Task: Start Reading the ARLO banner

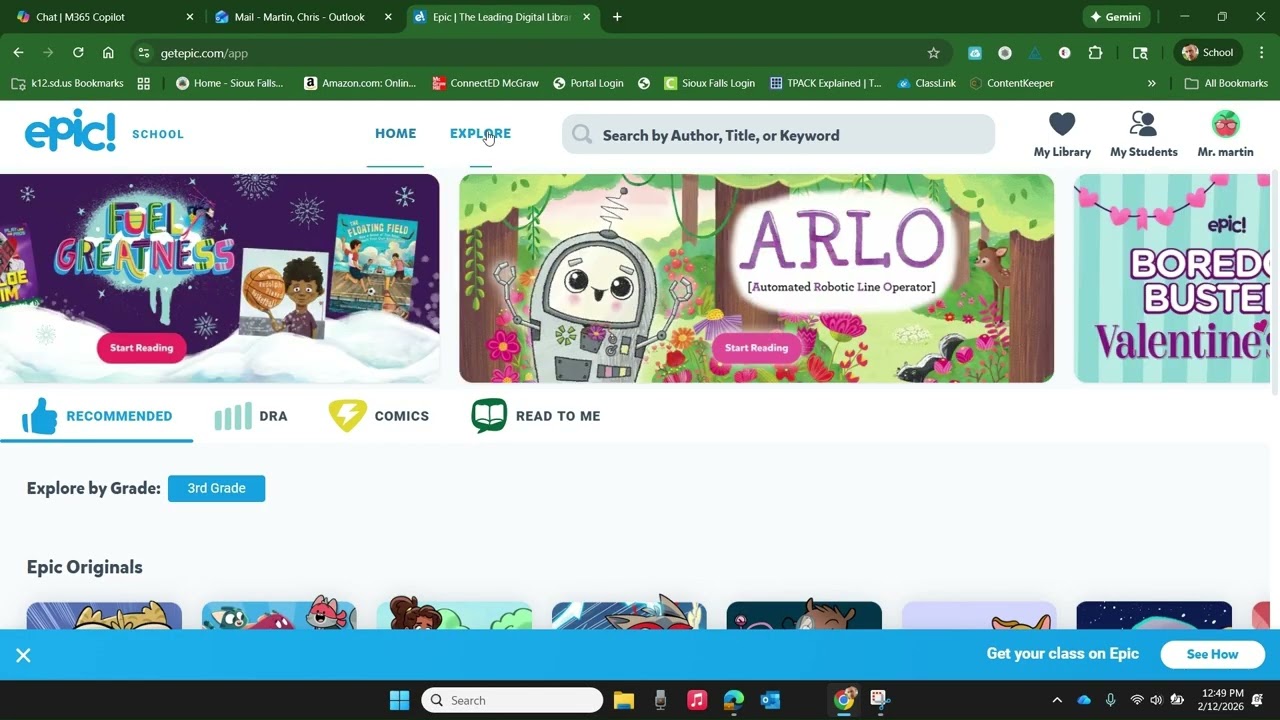Action: click(756, 348)
